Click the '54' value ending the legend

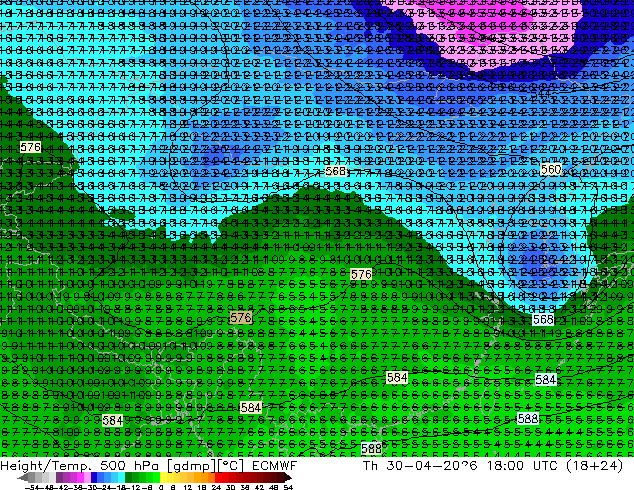pyautogui.click(x=288, y=487)
